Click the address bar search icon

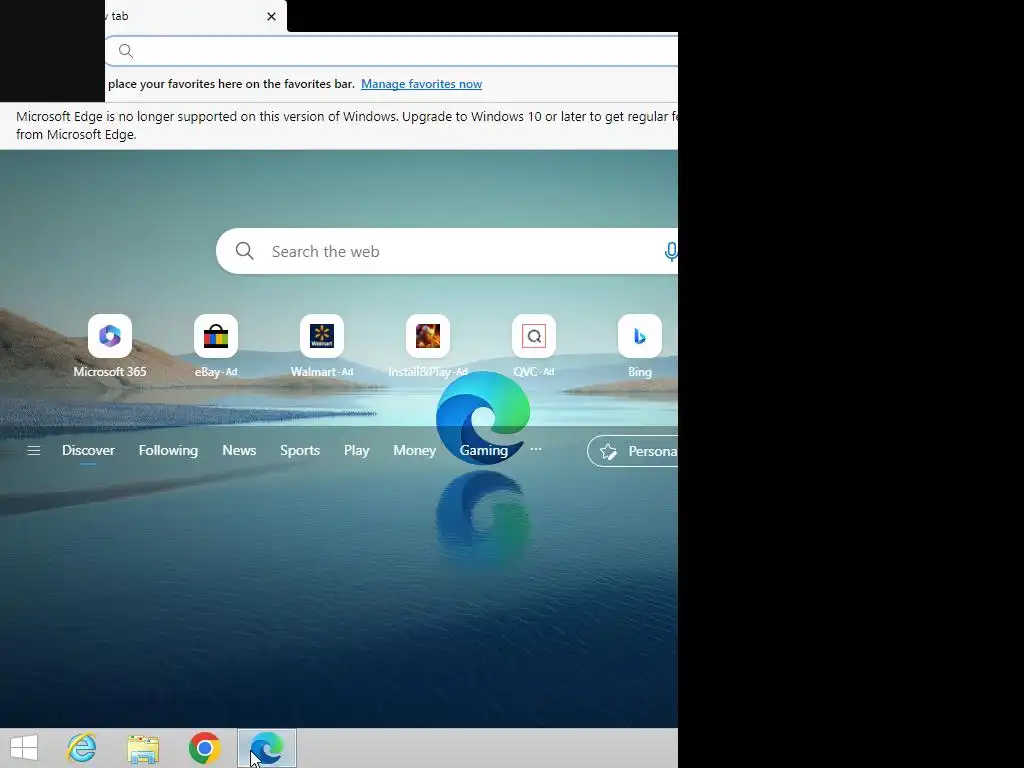pyautogui.click(x=126, y=51)
